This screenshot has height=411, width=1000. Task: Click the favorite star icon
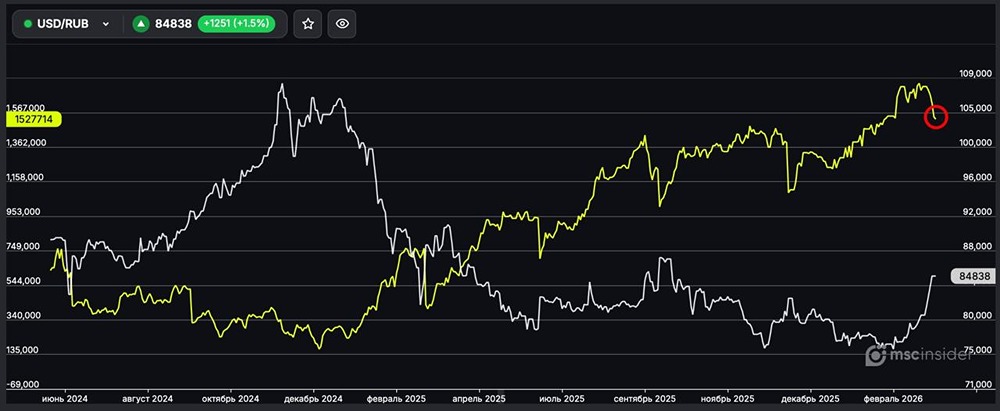click(x=308, y=24)
